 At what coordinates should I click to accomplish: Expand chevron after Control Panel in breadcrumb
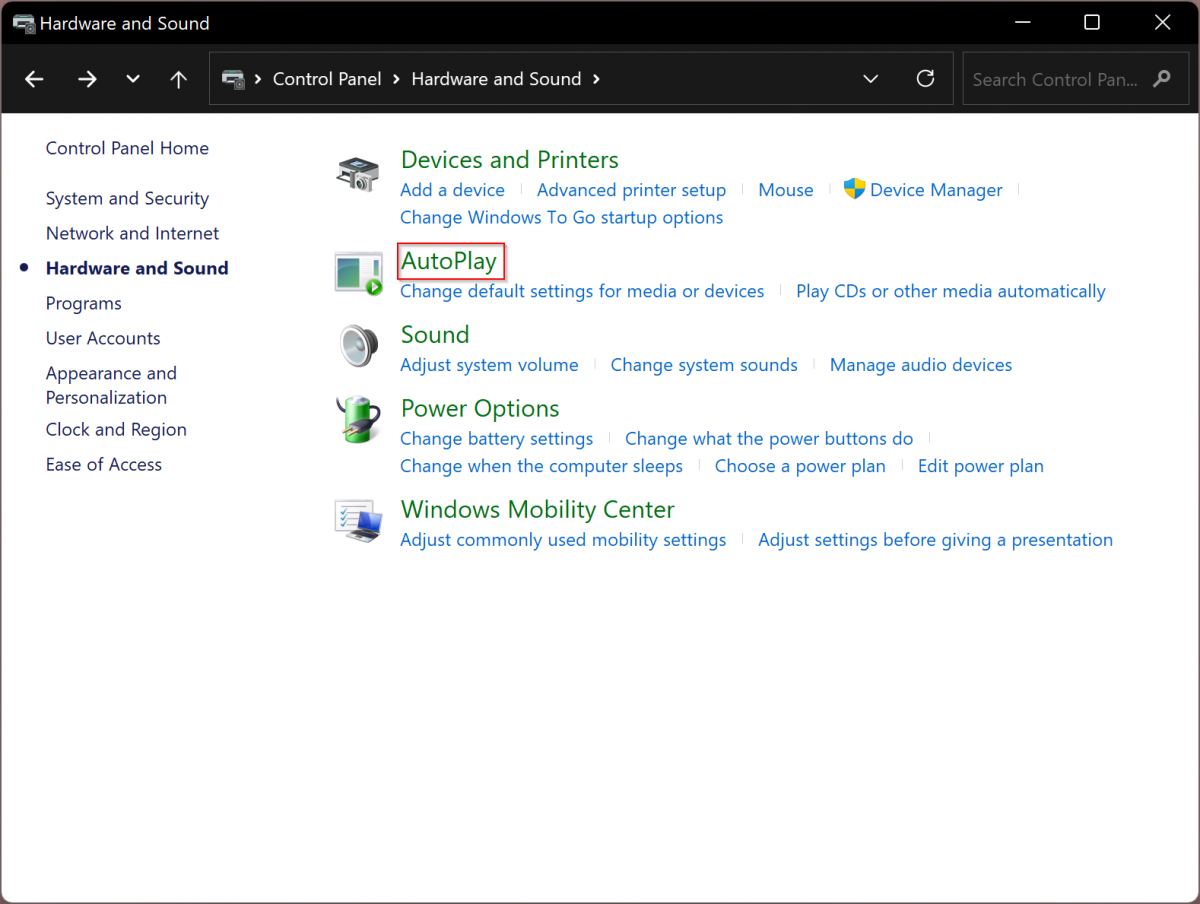point(396,79)
